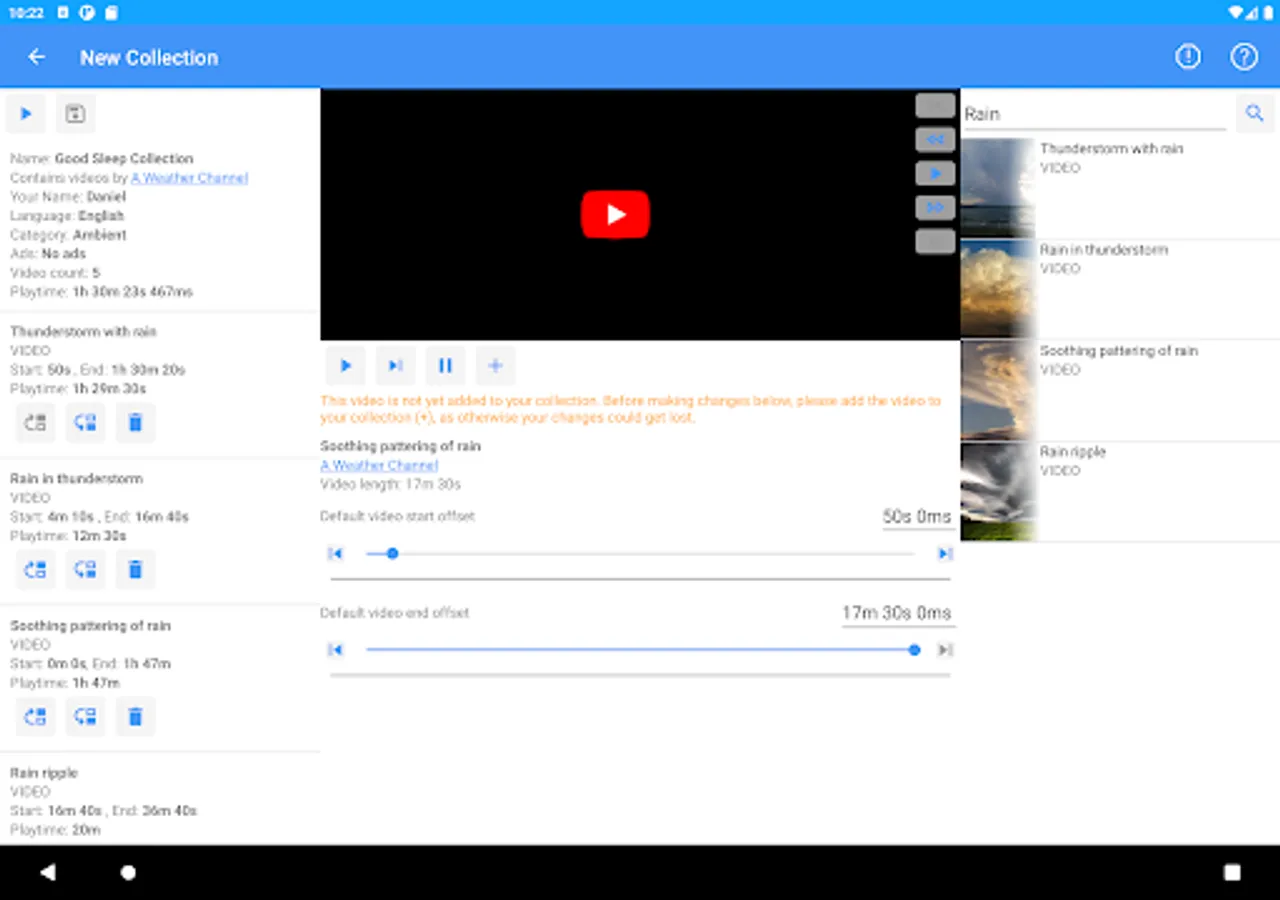
Task: Open A Weather Channel link under video title
Action: coord(379,465)
